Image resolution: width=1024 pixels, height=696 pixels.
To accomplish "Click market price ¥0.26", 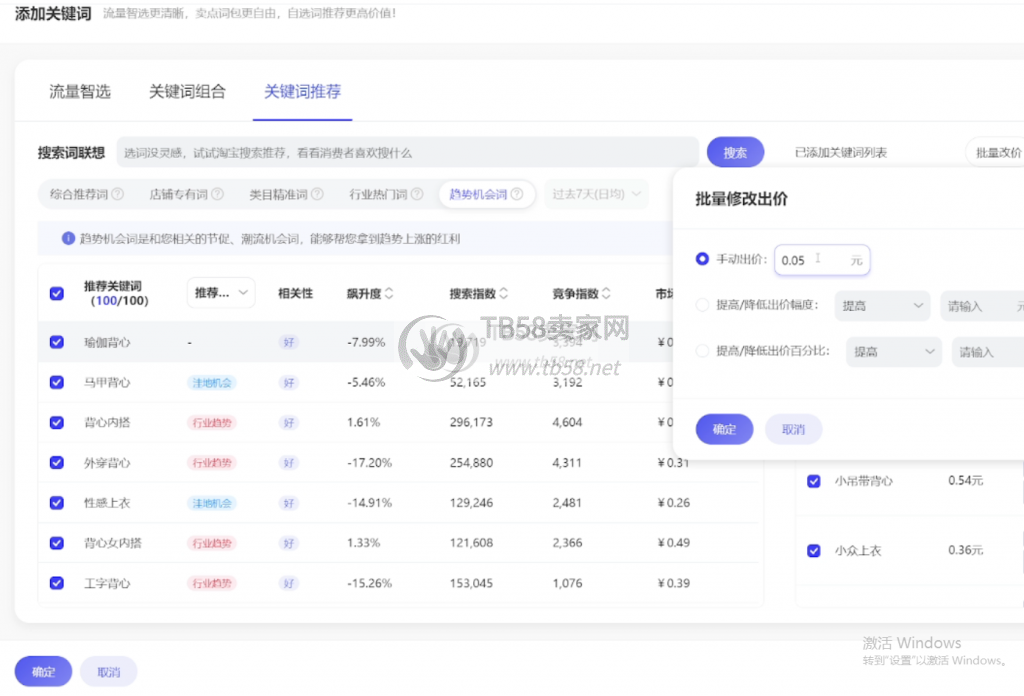I will coord(673,503).
